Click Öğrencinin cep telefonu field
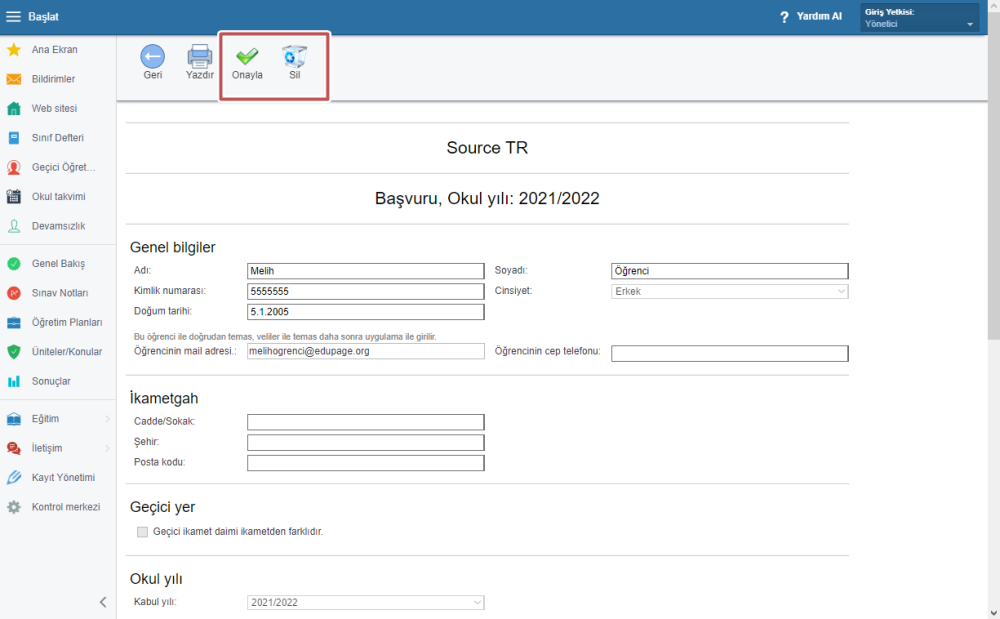 pos(729,353)
